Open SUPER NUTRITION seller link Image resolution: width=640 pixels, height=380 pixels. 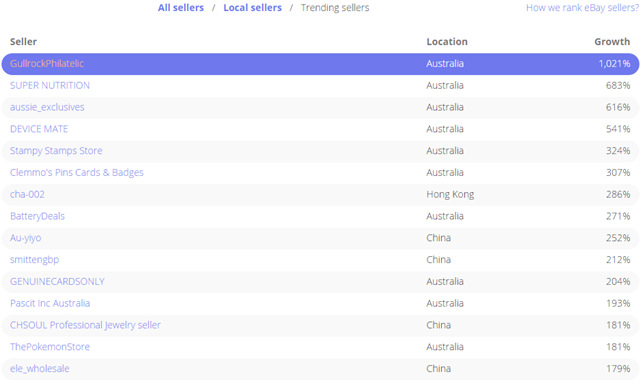[50, 85]
